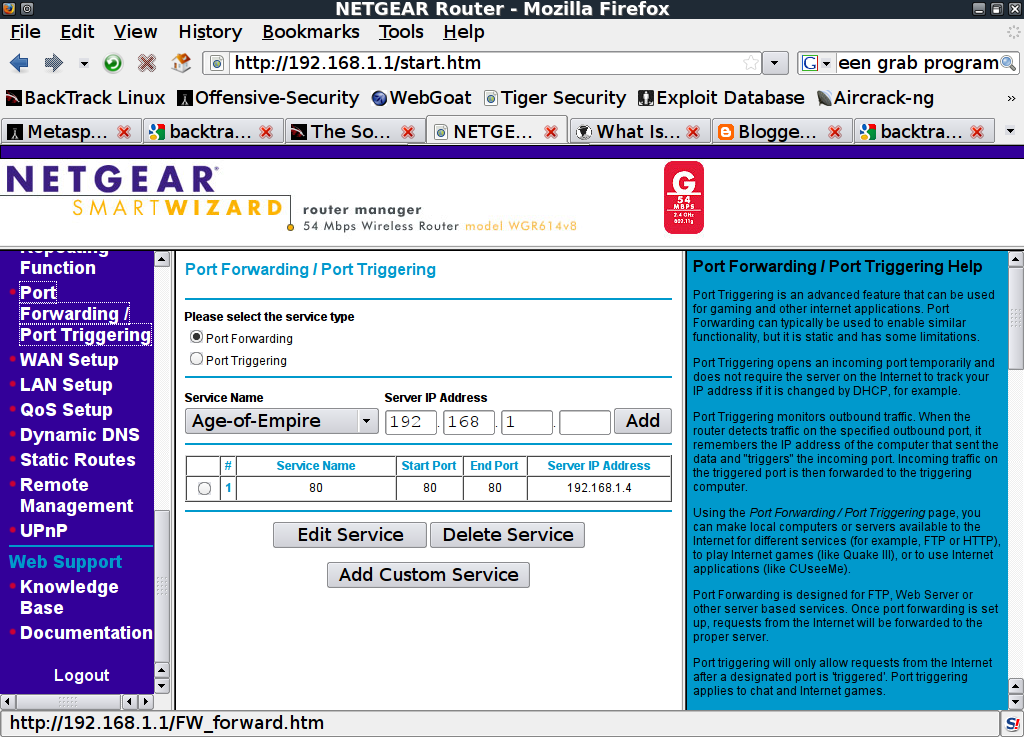The image size is (1024, 737).
Task: Click the empty last IP octet field
Action: coord(584,422)
